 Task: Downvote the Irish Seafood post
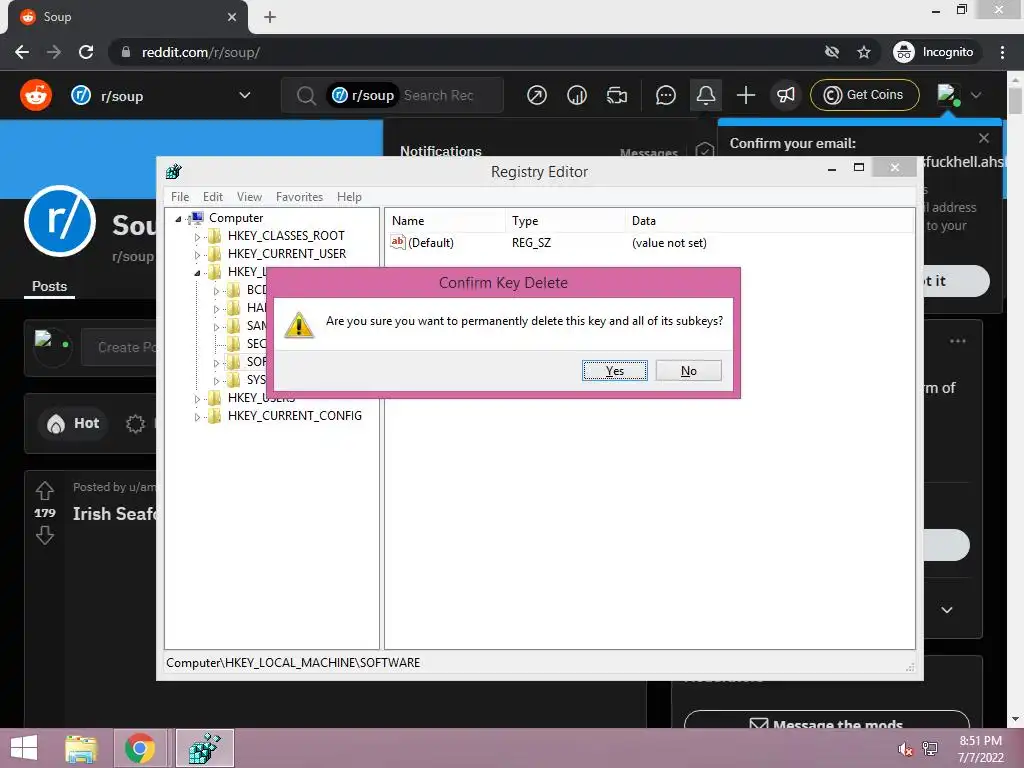[x=44, y=536]
